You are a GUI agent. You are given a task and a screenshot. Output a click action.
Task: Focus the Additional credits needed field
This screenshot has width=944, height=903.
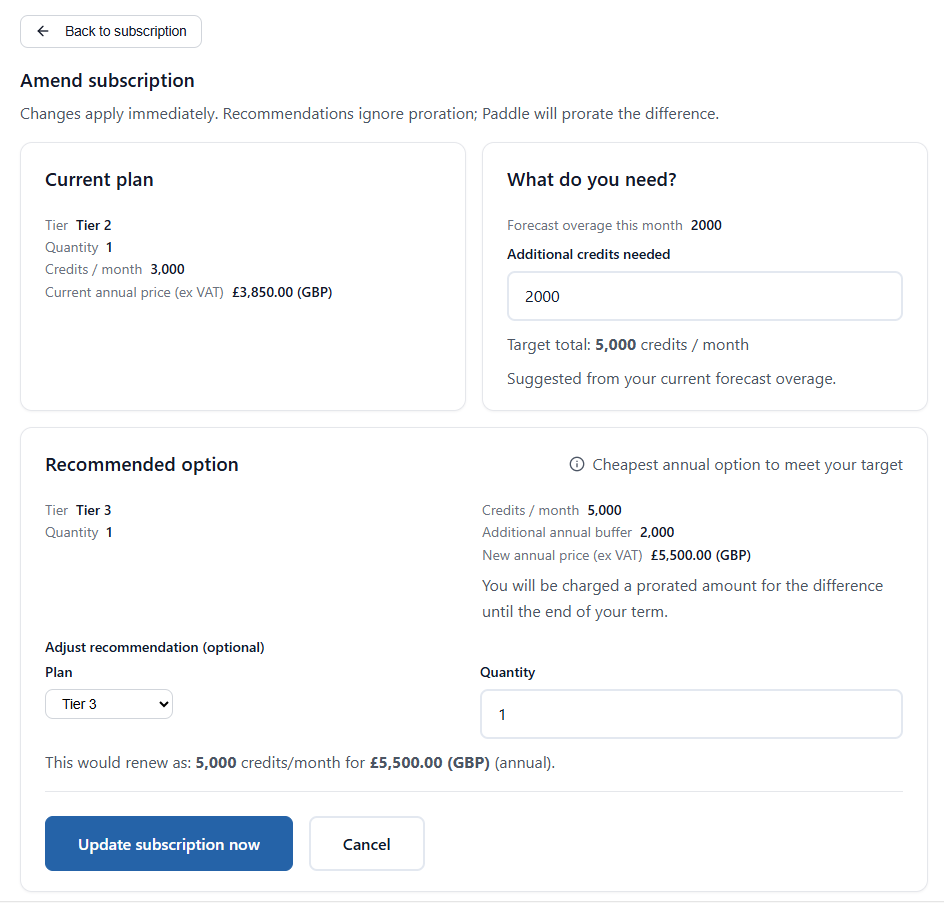704,296
